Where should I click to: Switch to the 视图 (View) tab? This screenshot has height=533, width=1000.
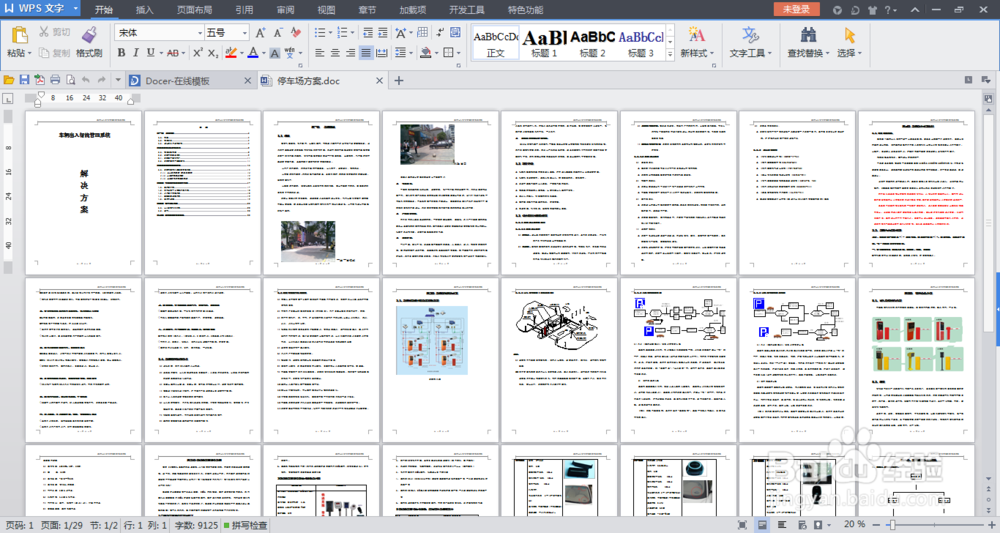(327, 10)
